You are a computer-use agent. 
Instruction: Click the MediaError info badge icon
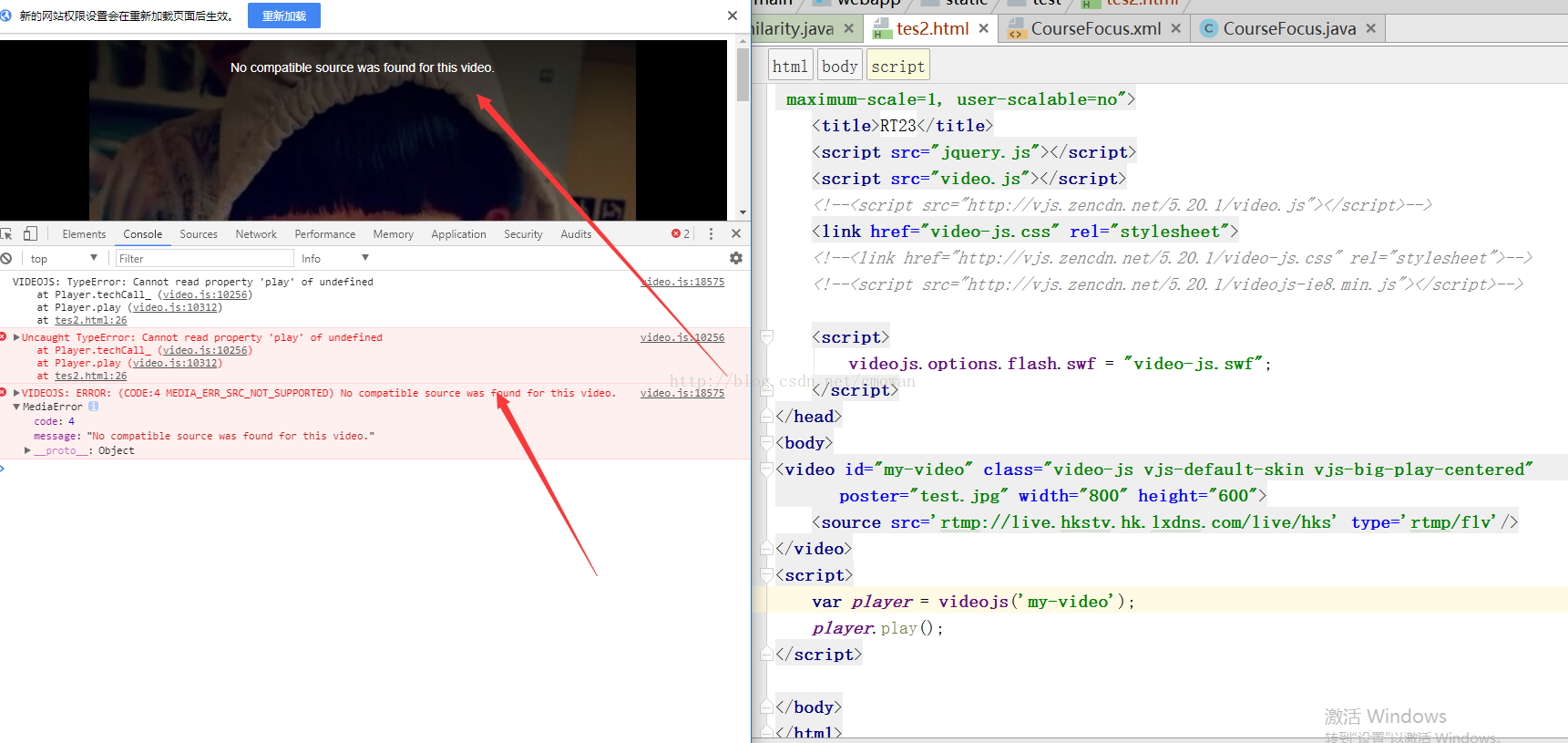point(93,407)
